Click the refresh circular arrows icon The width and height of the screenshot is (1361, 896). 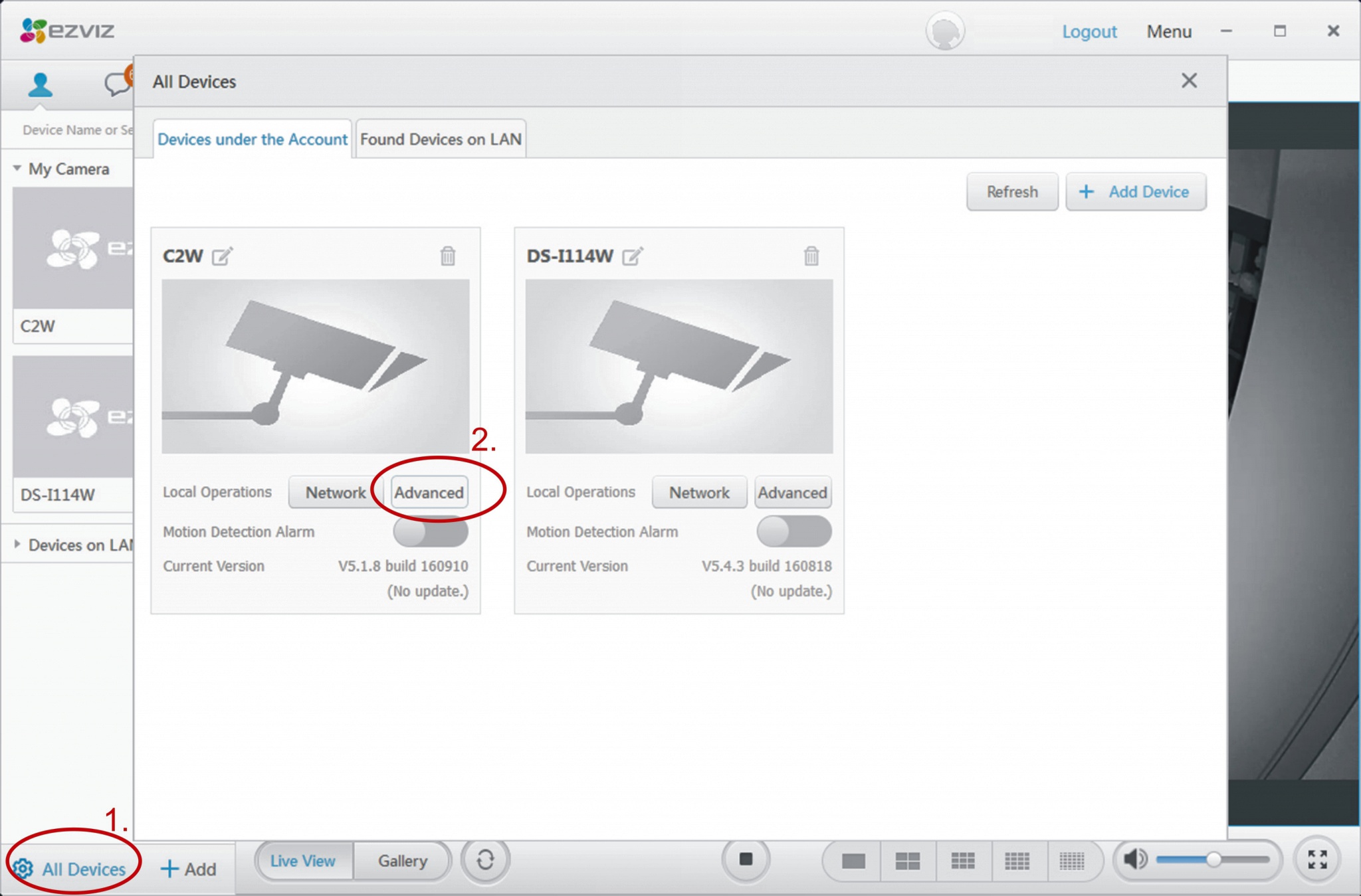486,860
